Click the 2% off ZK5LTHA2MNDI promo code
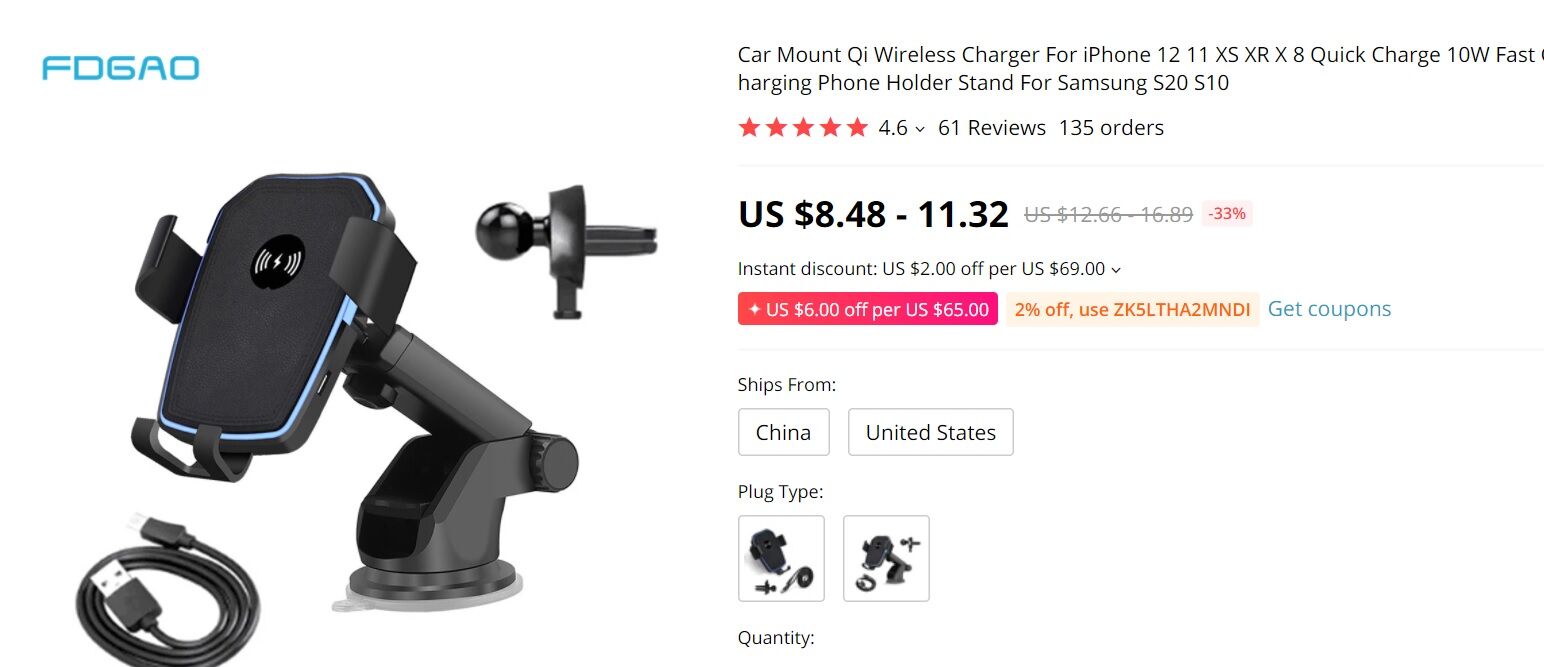 pos(1132,309)
